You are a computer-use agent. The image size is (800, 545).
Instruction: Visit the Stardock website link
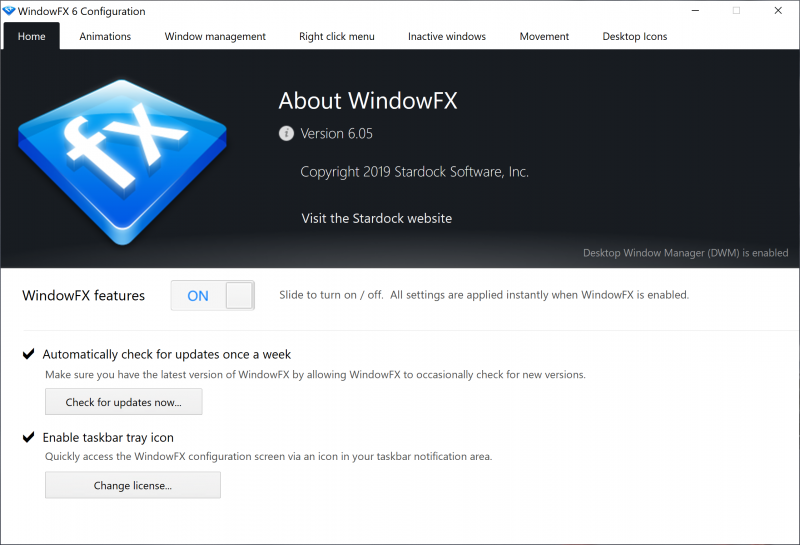(377, 218)
